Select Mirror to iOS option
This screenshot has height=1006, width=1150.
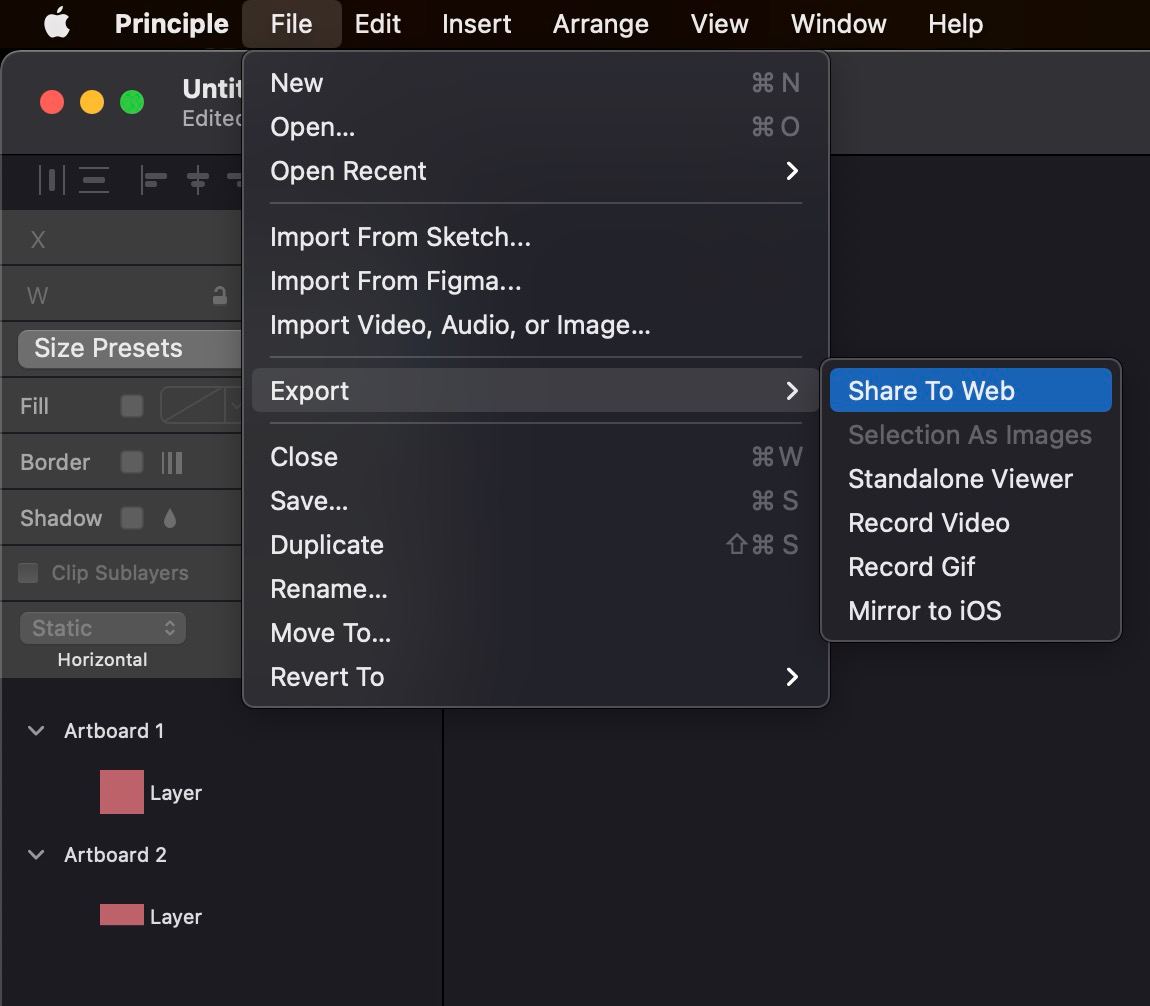click(x=970, y=611)
